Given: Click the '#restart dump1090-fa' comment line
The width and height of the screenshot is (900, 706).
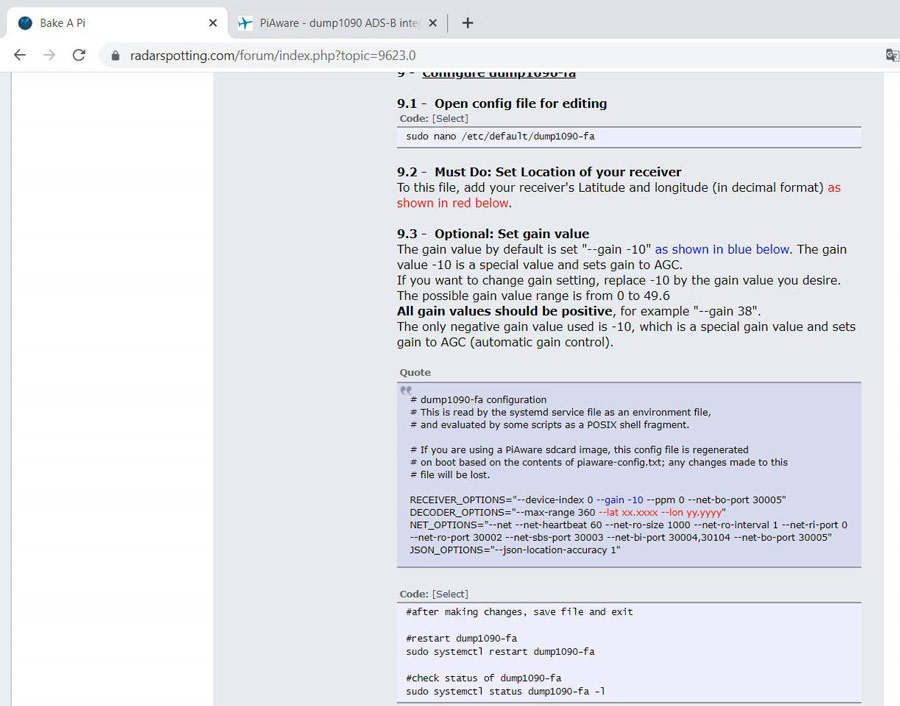Looking at the screenshot, I should pos(461,638).
